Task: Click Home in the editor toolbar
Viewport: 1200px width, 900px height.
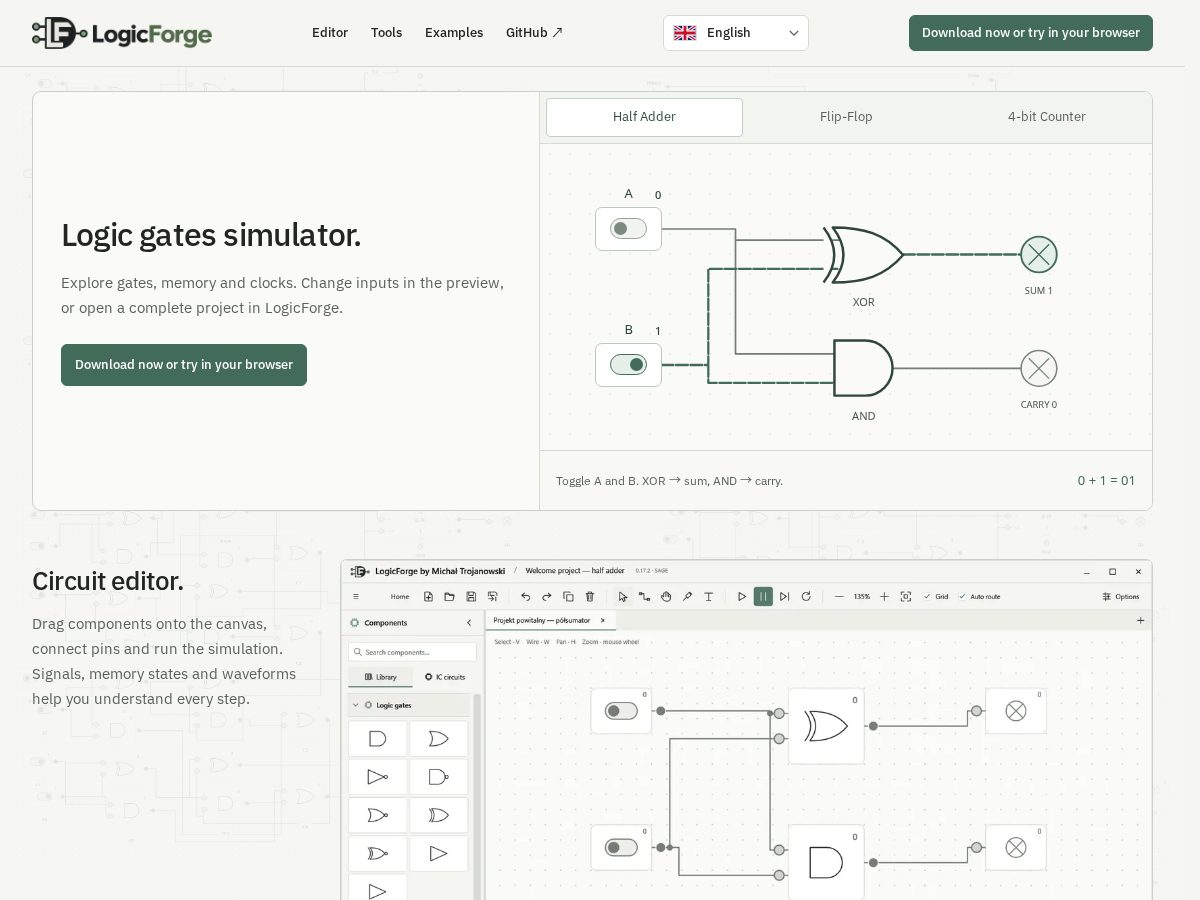Action: pos(400,597)
